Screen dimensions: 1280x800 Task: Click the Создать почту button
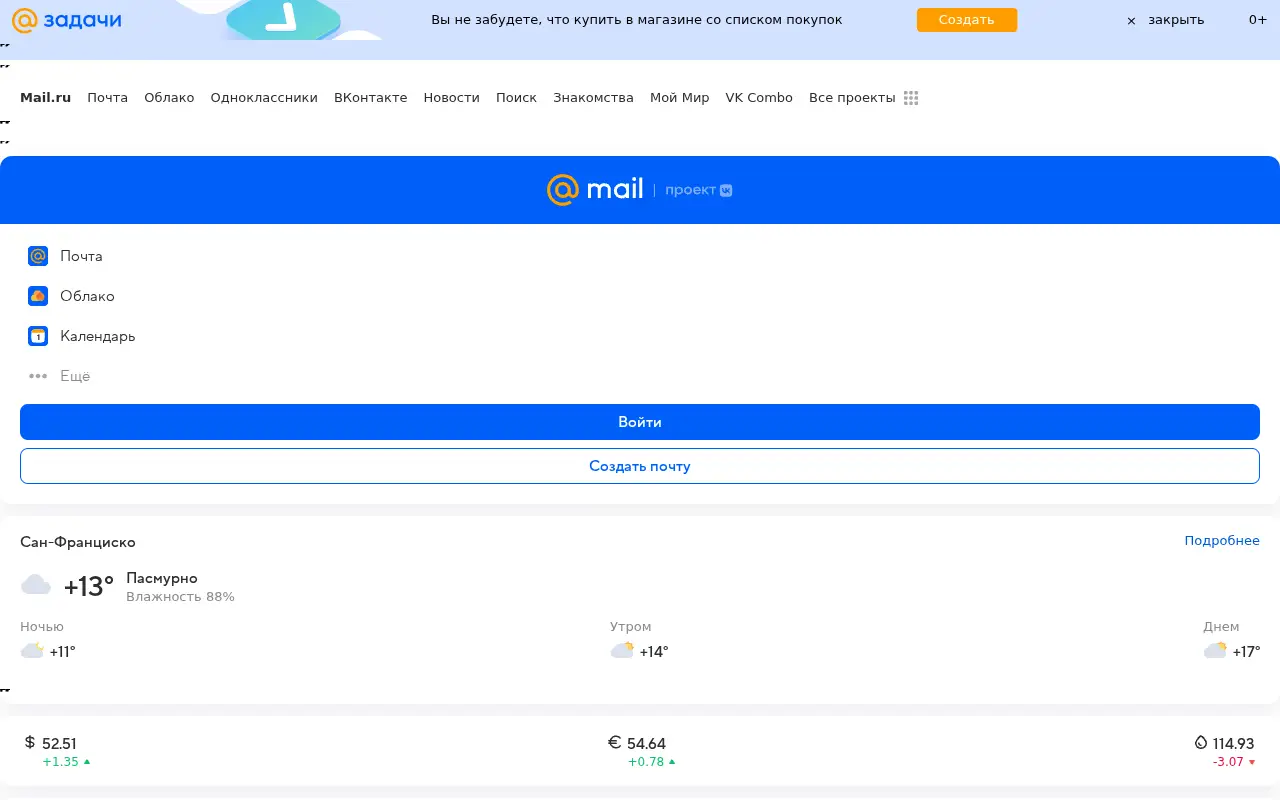tap(640, 466)
